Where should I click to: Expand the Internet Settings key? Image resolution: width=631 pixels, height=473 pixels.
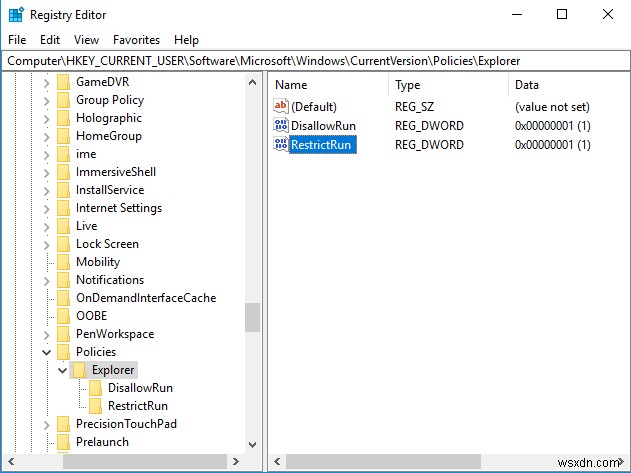click(47, 209)
